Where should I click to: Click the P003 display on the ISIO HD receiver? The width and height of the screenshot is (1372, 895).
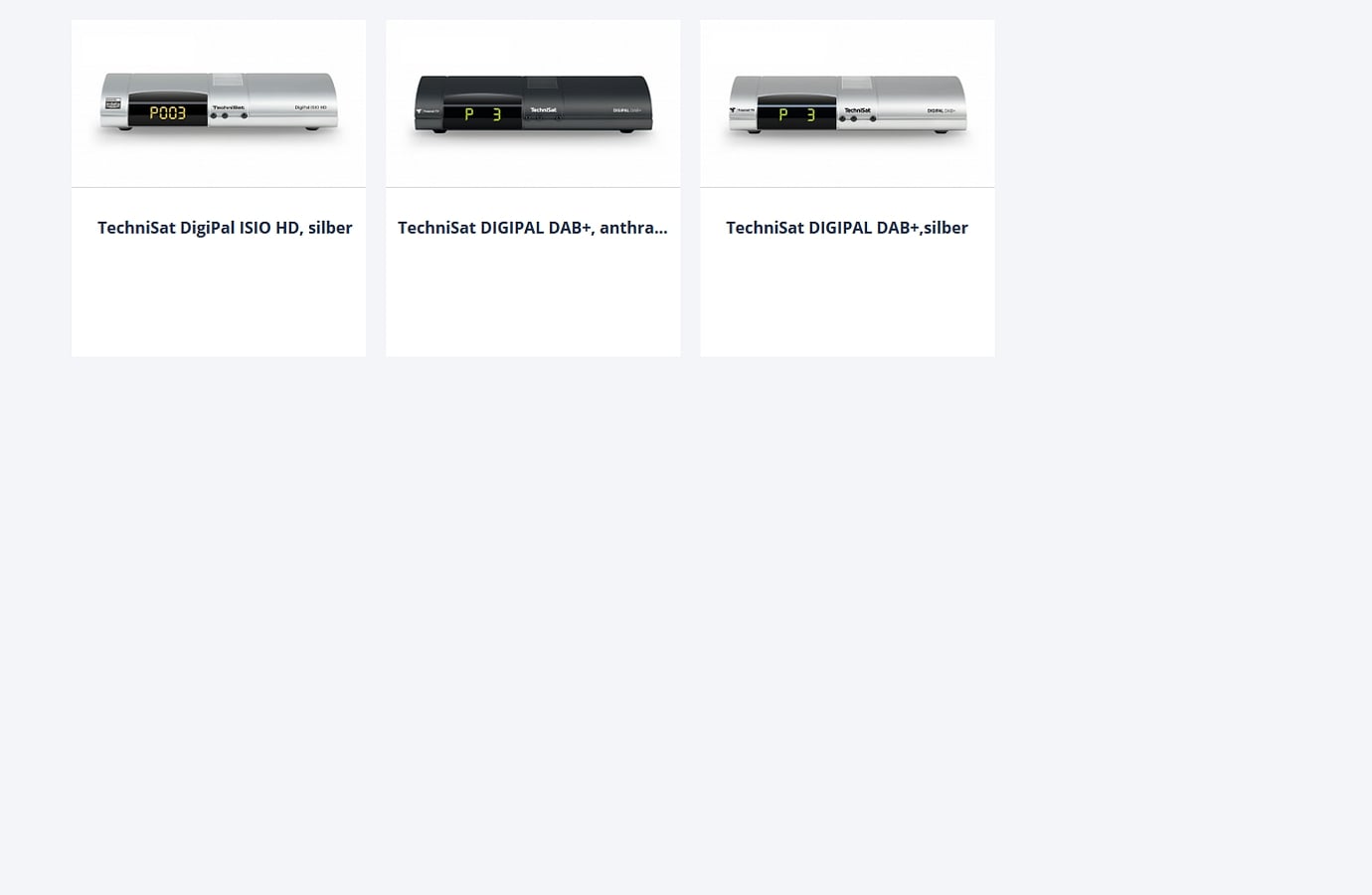pyautogui.click(x=167, y=113)
